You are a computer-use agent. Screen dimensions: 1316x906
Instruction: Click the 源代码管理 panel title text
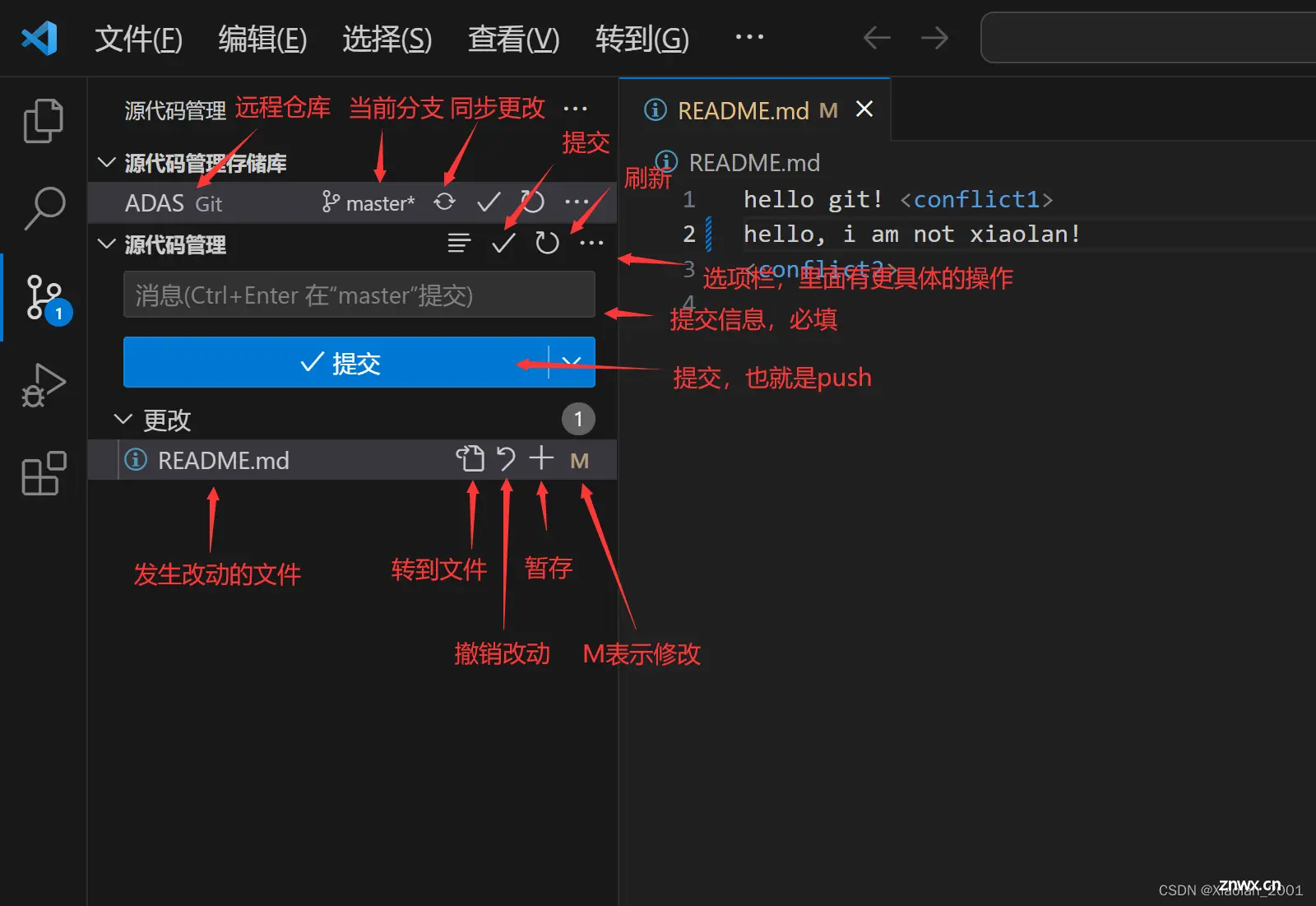tap(175, 110)
